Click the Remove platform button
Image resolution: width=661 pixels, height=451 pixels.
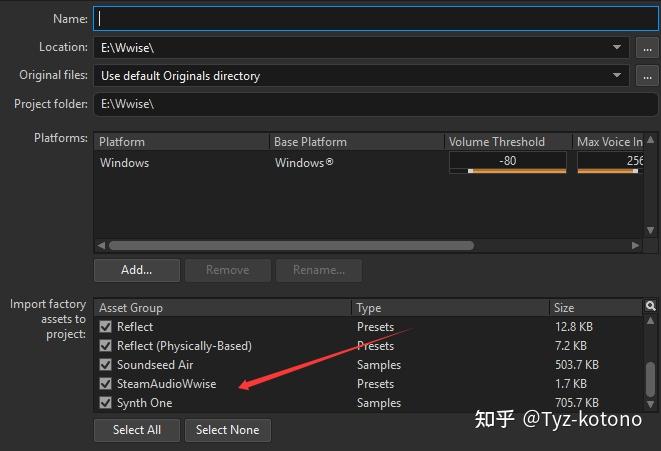(x=228, y=270)
